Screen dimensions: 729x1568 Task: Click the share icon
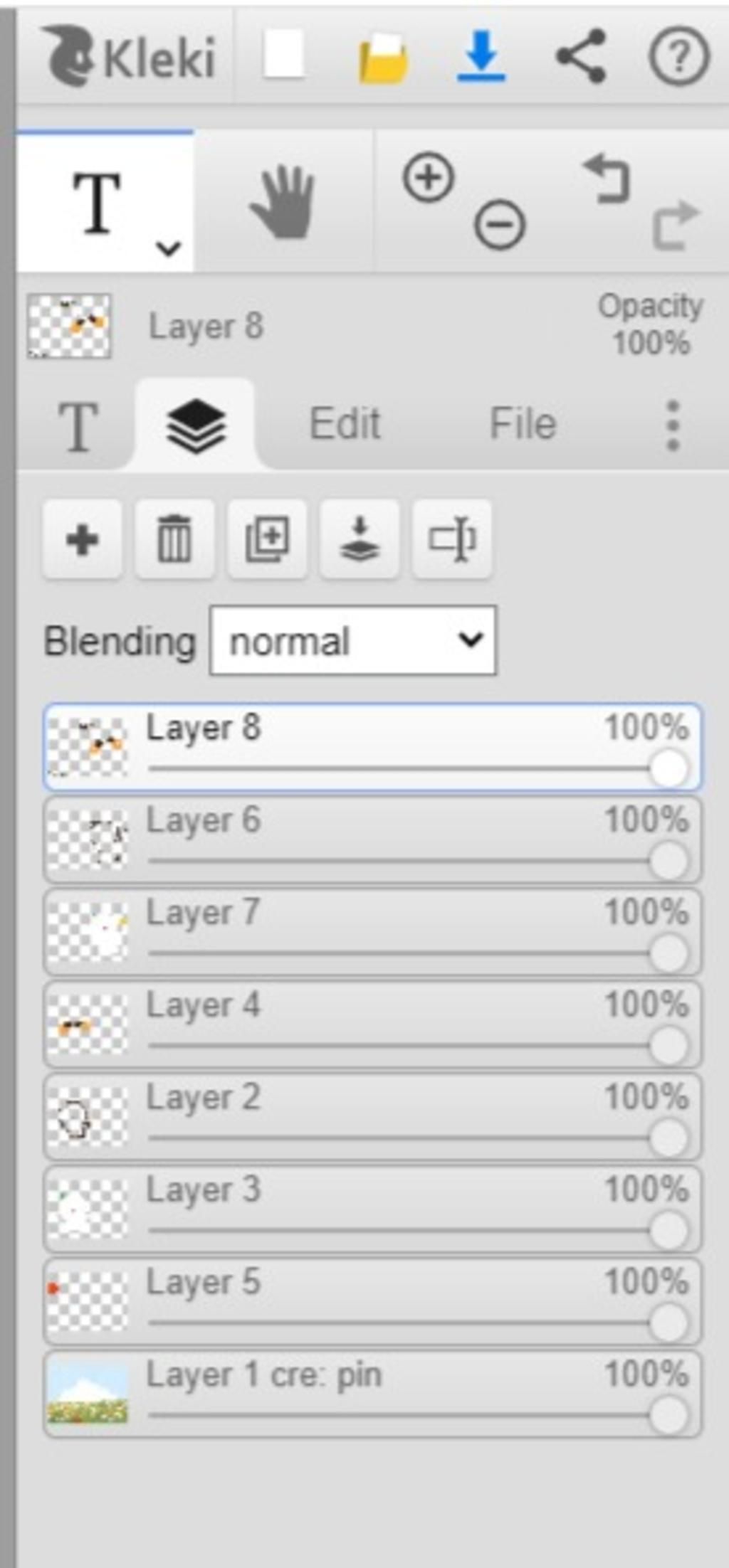point(581,55)
